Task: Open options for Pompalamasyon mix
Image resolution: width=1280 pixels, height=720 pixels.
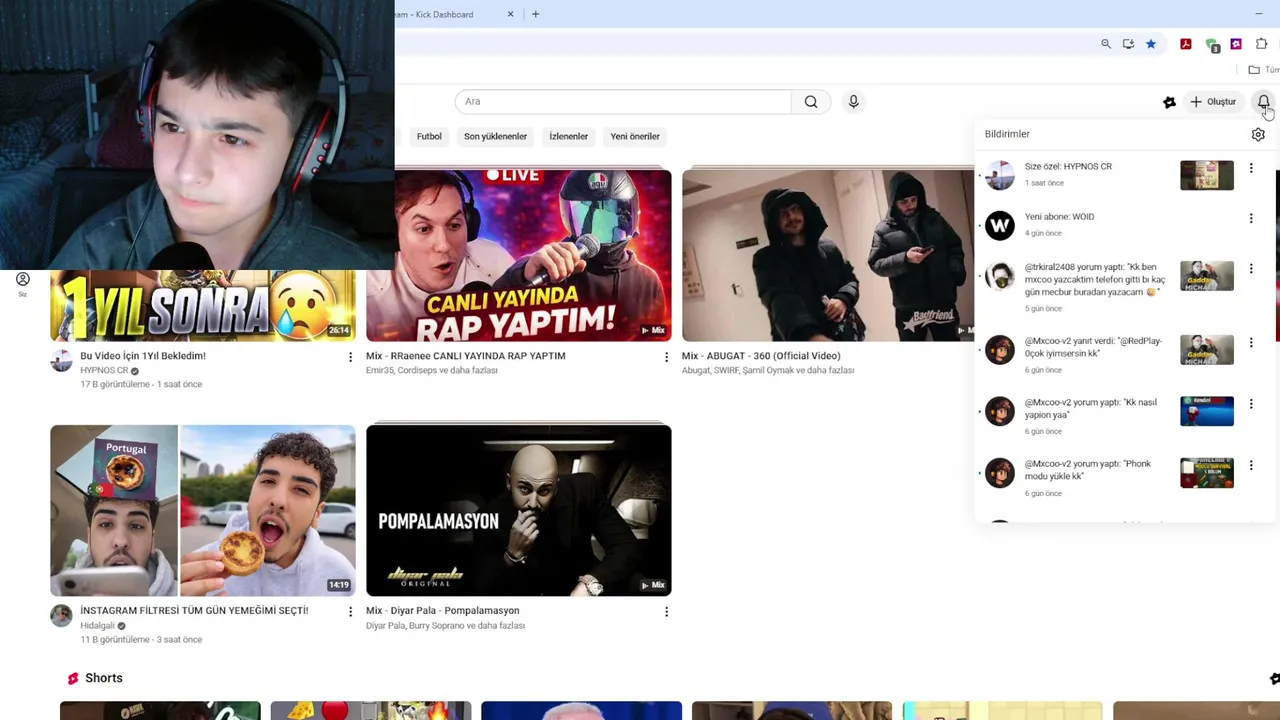Action: pyautogui.click(x=666, y=611)
